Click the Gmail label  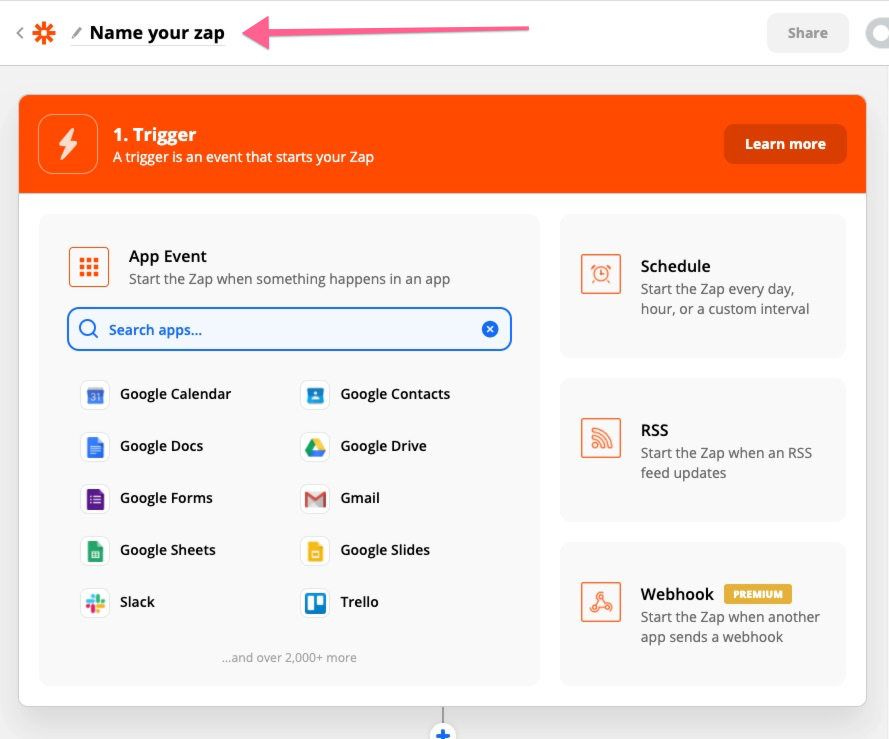360,498
